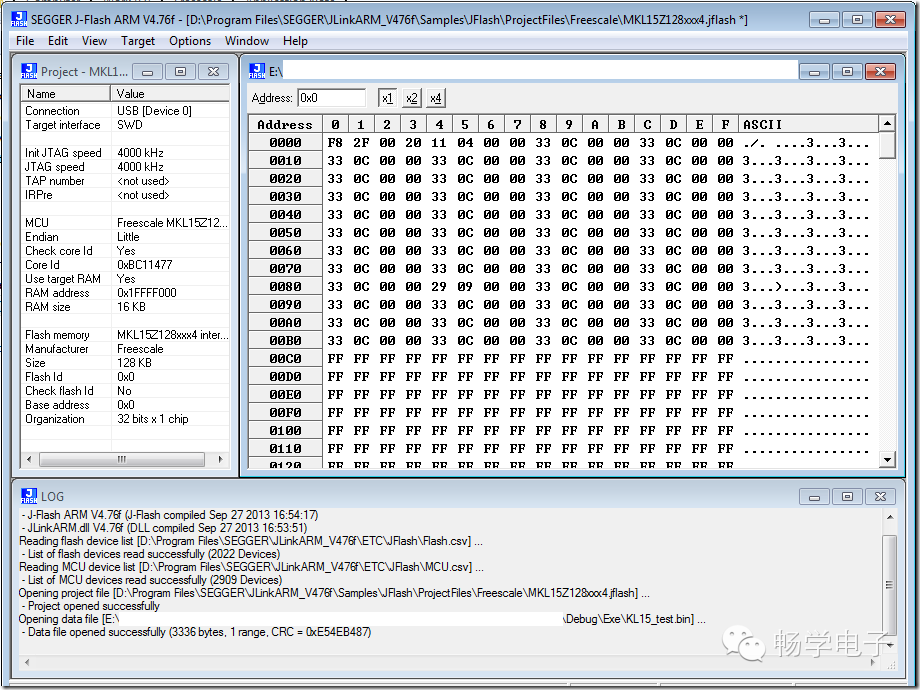
Task: Open the Target menu
Action: pos(138,41)
